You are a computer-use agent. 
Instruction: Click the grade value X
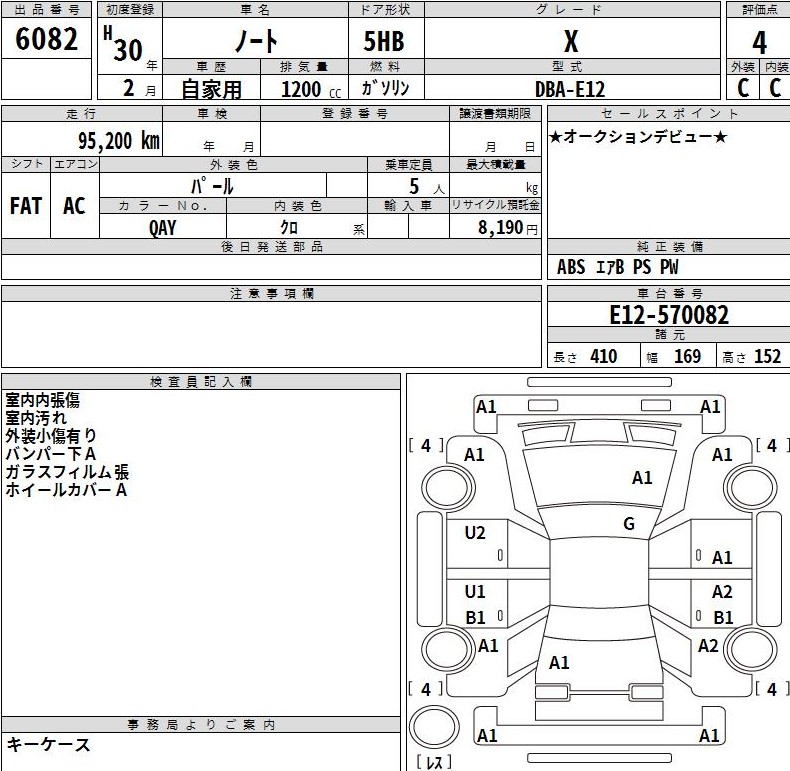(x=571, y=41)
